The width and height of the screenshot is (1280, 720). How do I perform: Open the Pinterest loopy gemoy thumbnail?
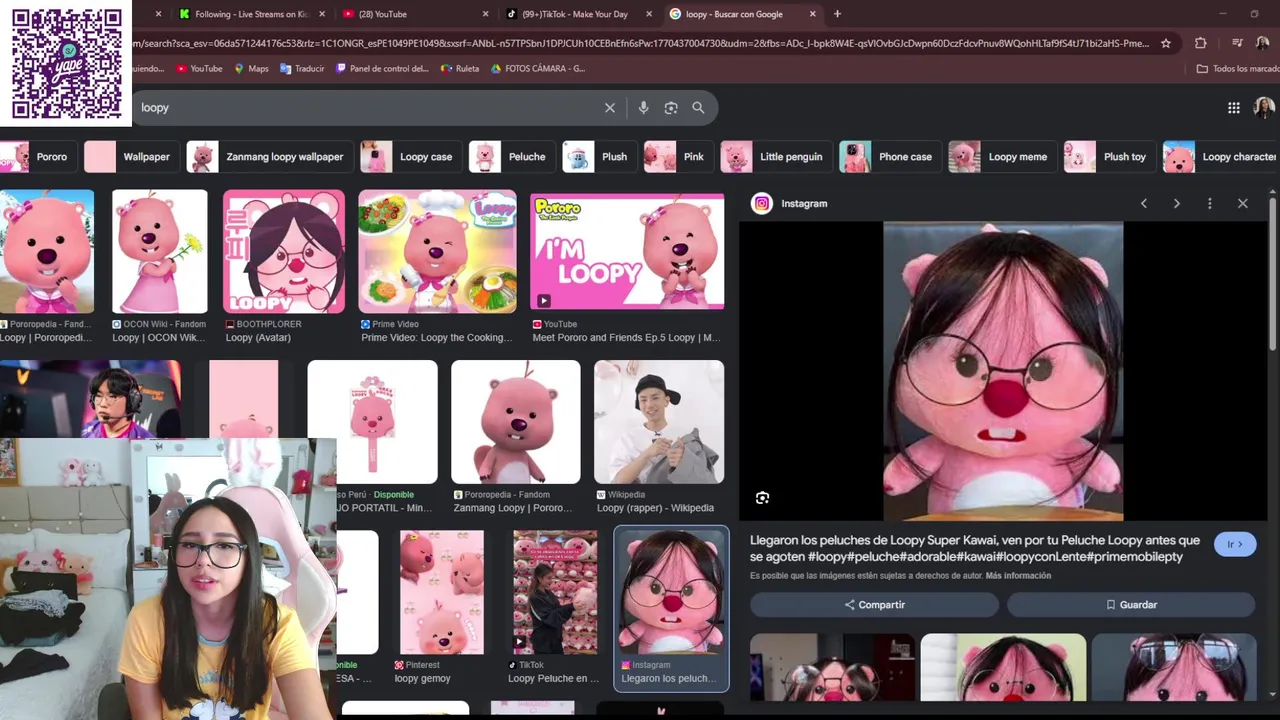[x=441, y=592]
